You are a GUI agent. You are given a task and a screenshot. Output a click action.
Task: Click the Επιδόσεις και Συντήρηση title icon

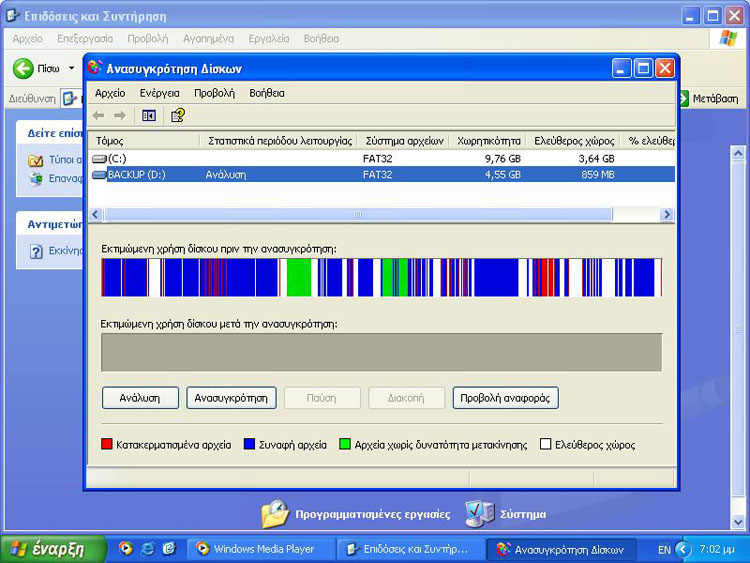click(x=13, y=15)
